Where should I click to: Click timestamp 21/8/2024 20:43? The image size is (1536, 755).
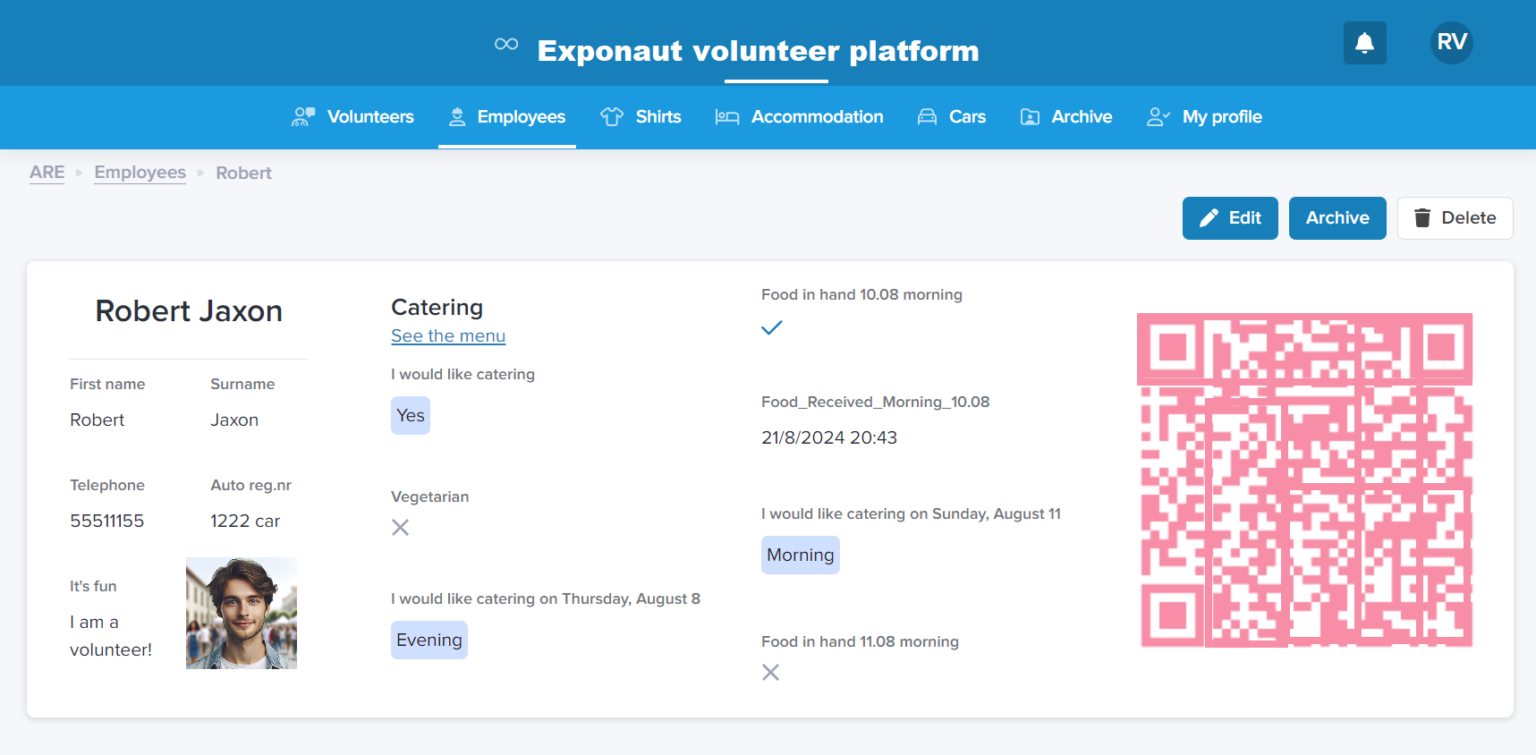(x=829, y=438)
